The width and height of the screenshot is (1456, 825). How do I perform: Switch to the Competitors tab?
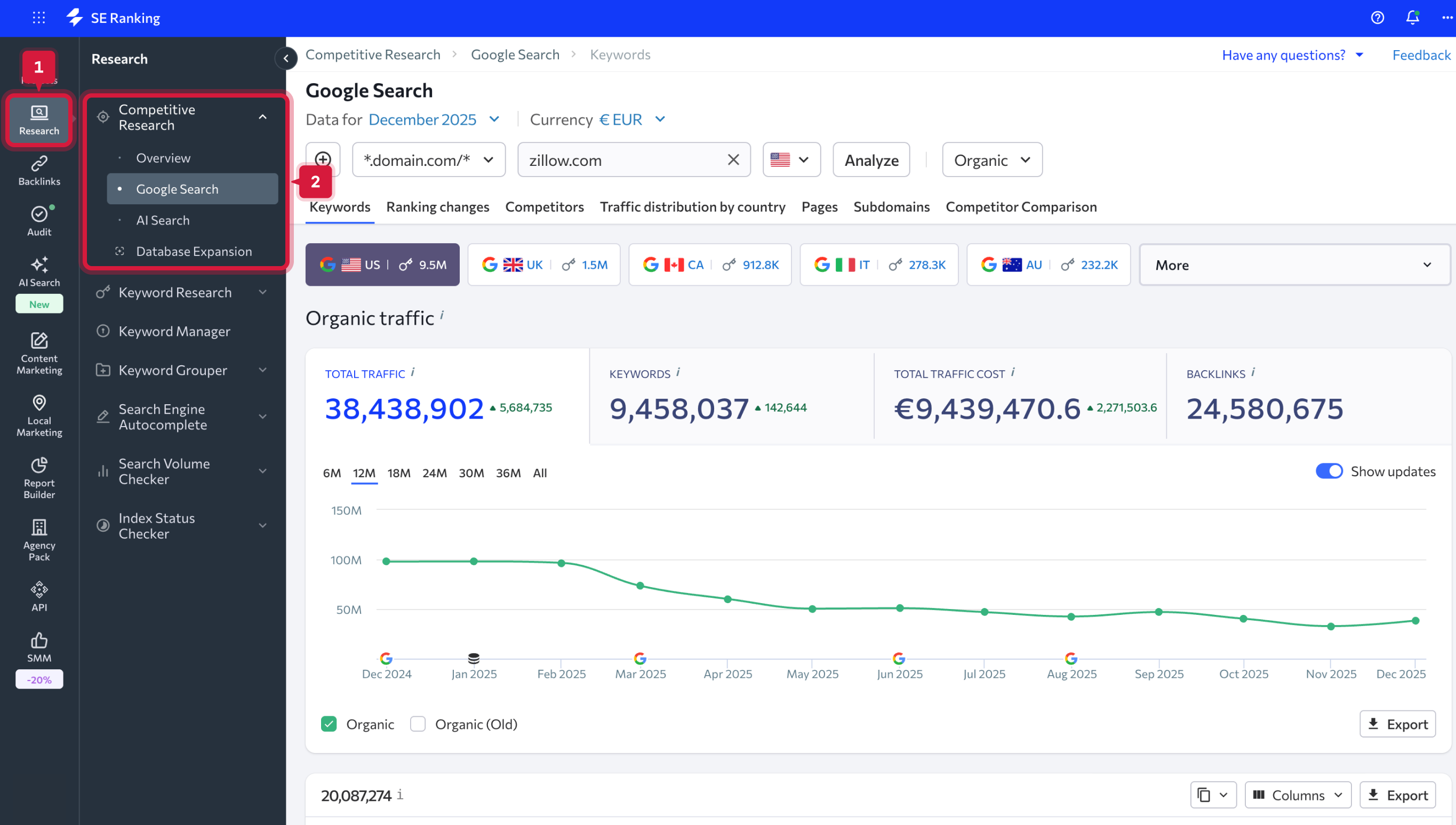pos(544,206)
